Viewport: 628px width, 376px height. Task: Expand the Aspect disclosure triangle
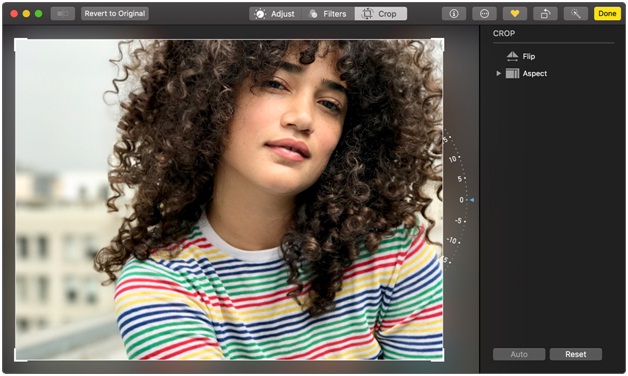click(498, 73)
